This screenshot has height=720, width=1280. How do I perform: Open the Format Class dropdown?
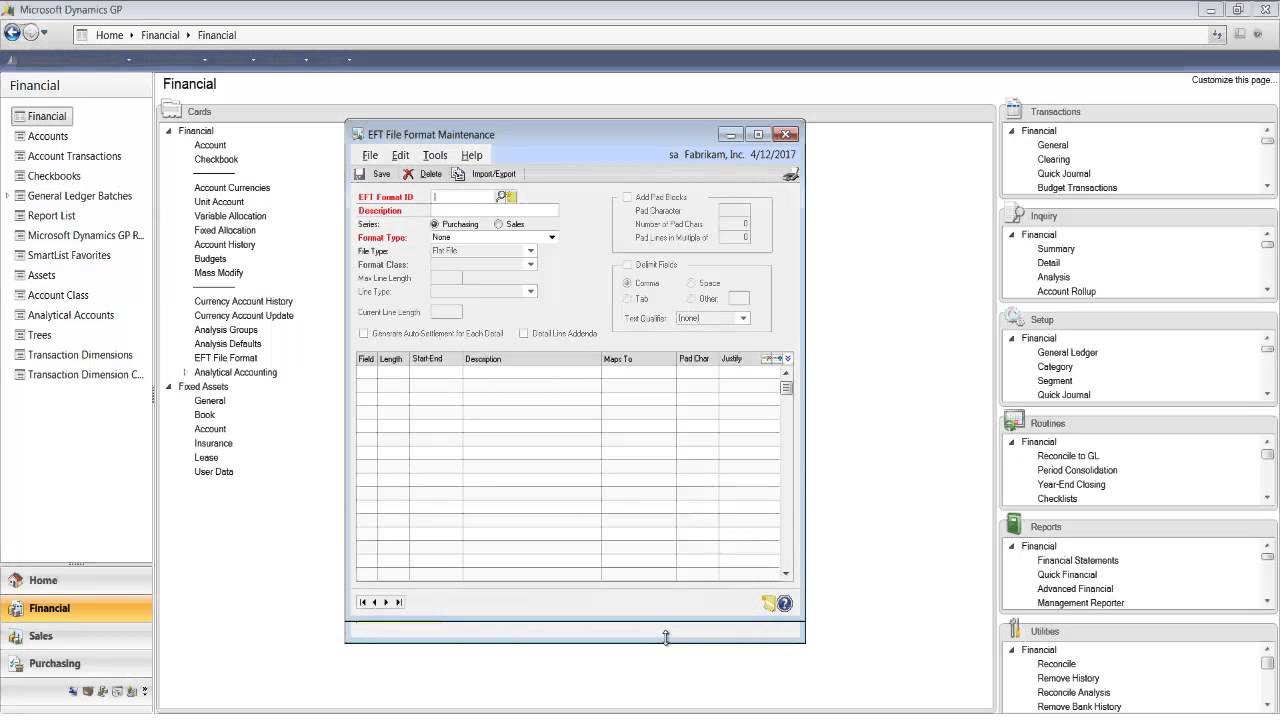coord(531,265)
